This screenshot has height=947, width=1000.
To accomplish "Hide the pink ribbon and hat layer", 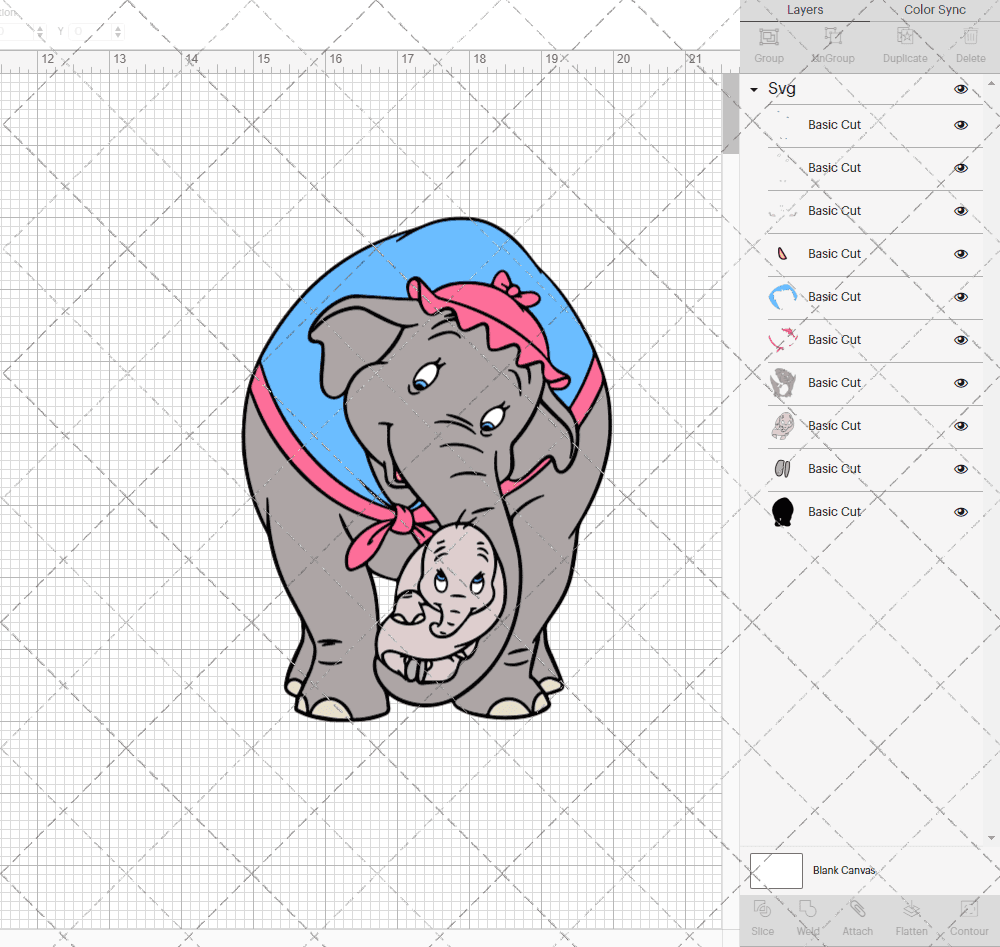I will point(960,340).
